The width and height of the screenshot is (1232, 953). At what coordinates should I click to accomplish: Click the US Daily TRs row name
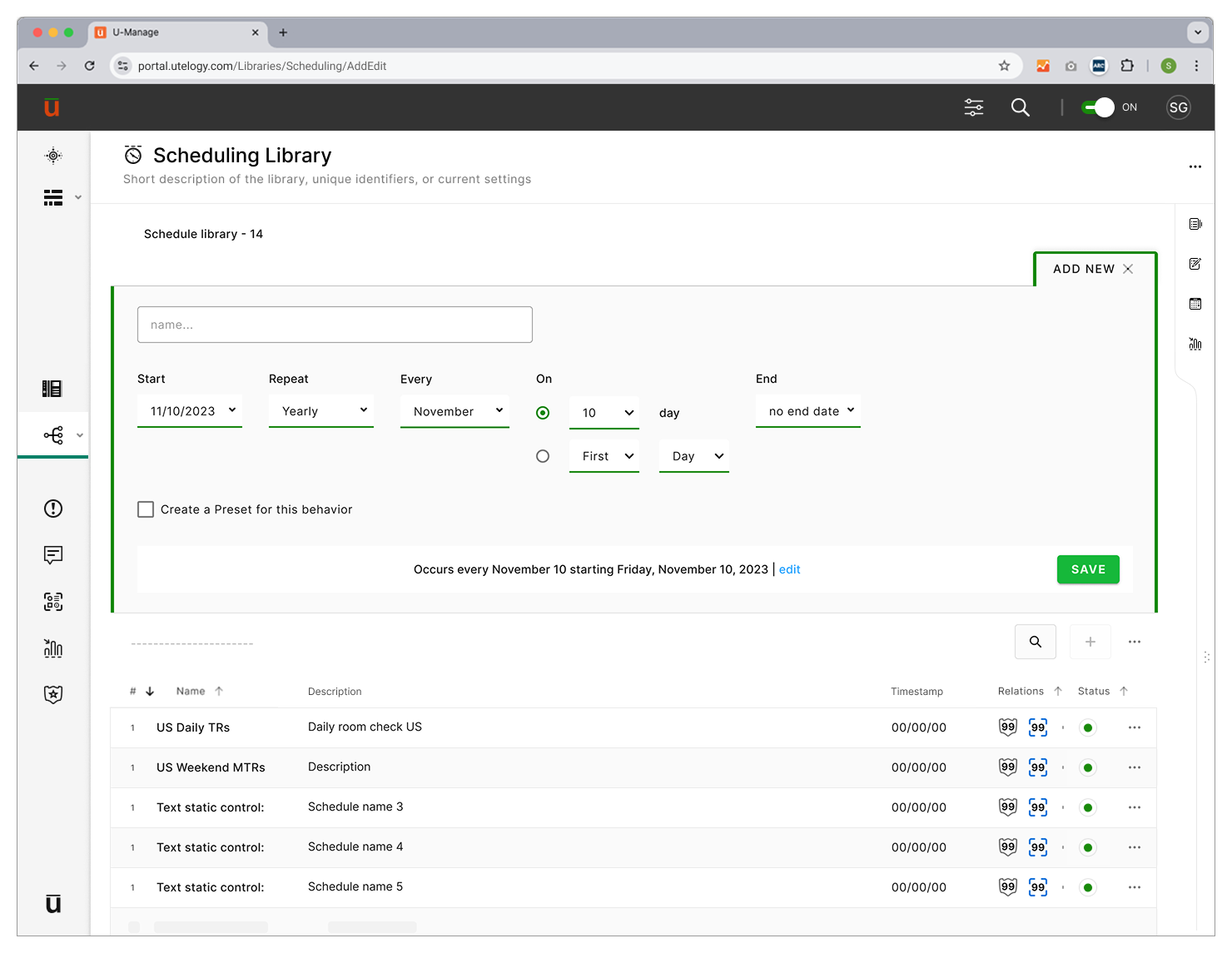(x=193, y=727)
